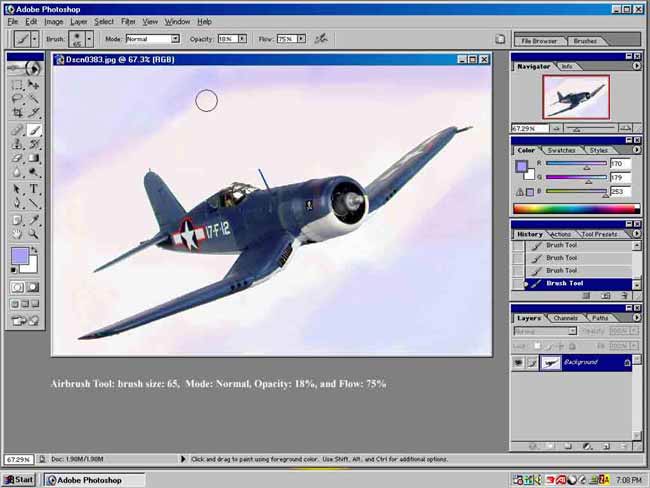
Task: Click the zoom out button in Navigator
Action: coord(557,129)
